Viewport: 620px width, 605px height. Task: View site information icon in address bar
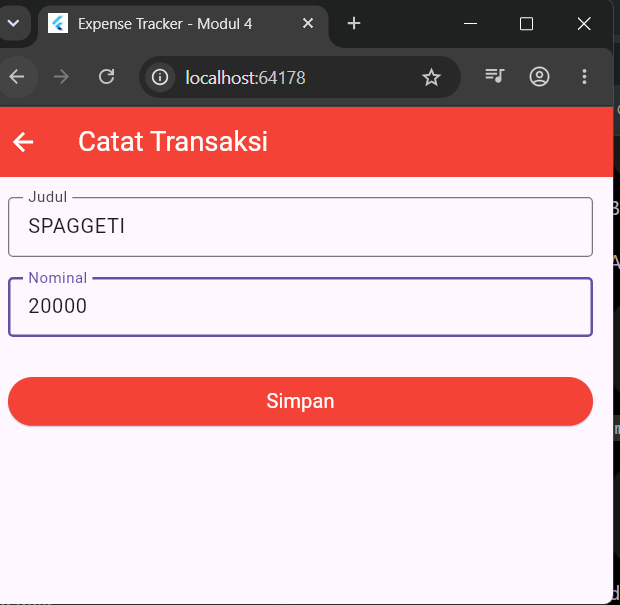click(x=160, y=77)
